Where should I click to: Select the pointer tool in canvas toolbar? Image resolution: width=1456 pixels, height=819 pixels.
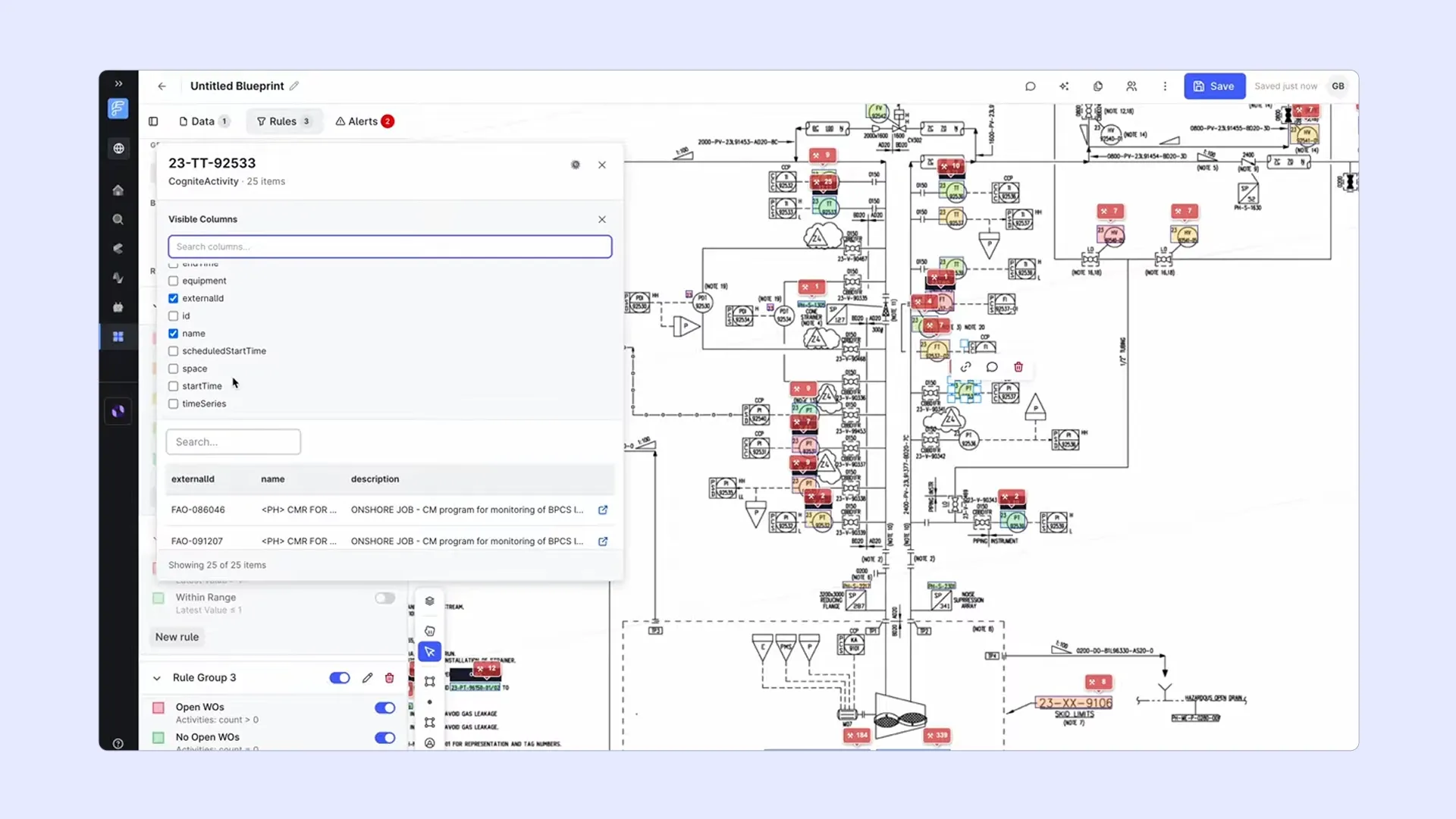point(430,652)
